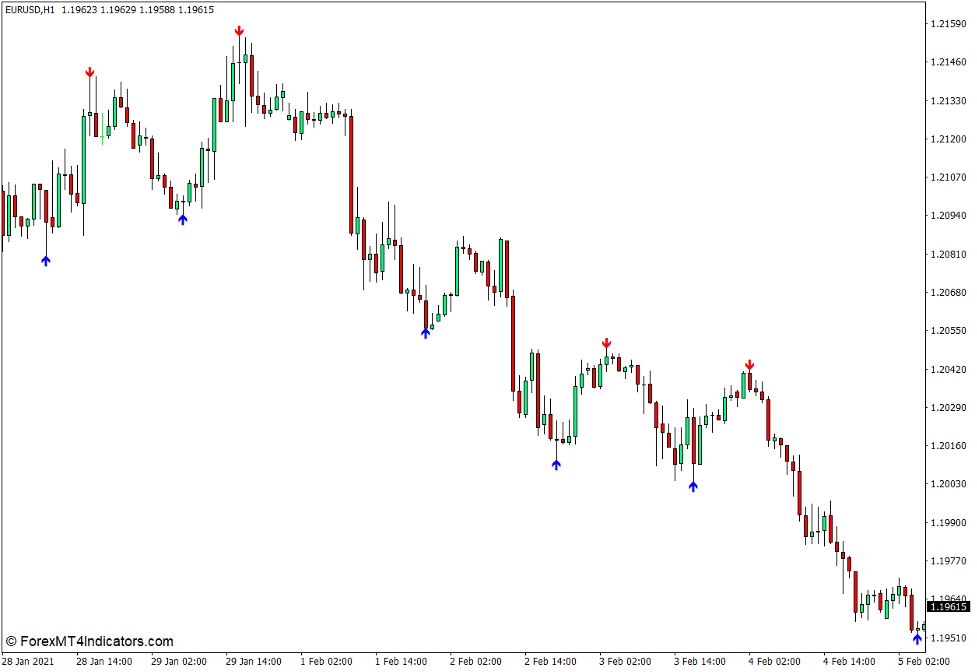Select the red down arrow above 28 Jan 14:00
This screenshot has width=977, height=672.
(x=90, y=73)
